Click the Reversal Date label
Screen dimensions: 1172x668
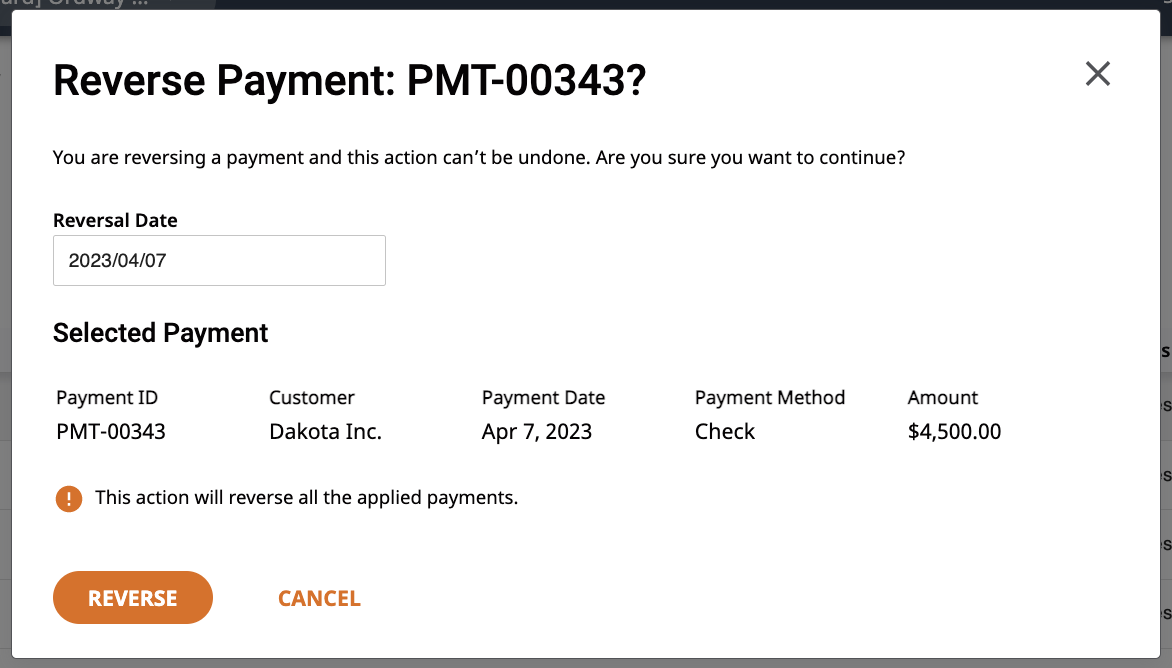click(115, 220)
